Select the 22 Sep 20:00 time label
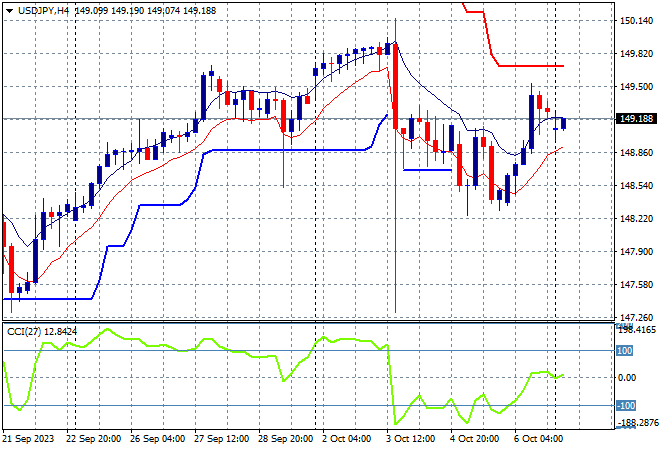Screen dimensions: 660x450 (93, 439)
